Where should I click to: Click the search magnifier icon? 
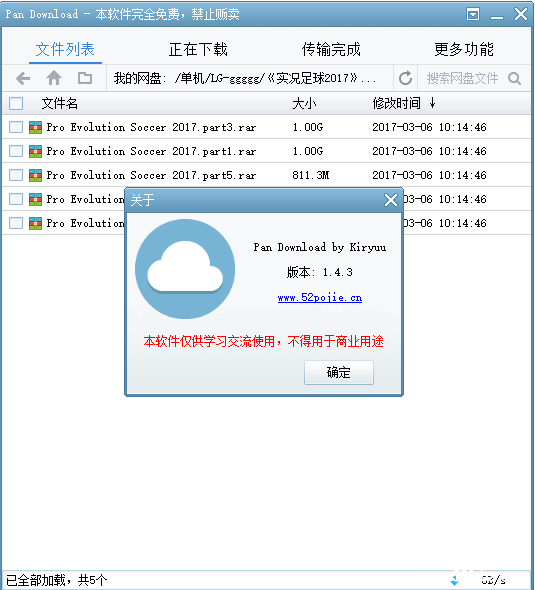click(514, 78)
